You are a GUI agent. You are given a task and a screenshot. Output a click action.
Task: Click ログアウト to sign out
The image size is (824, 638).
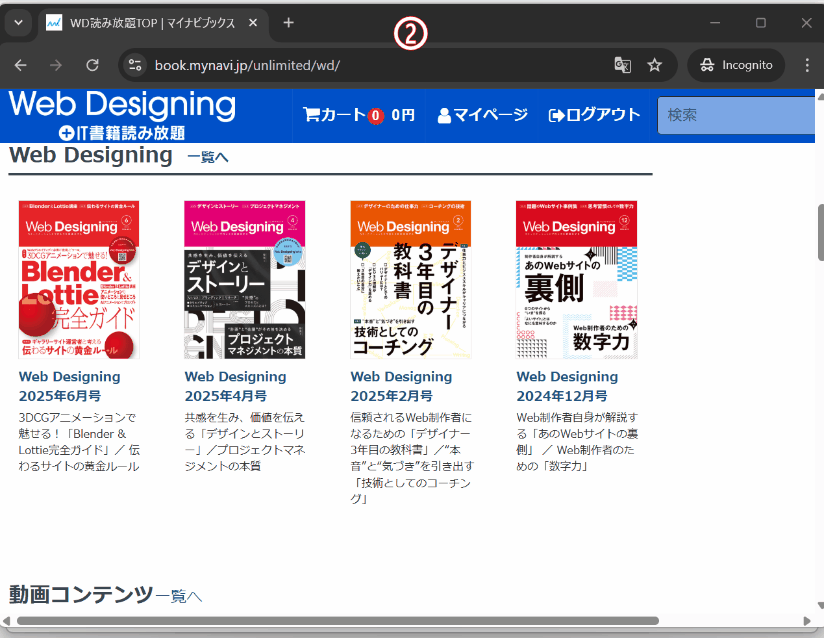[x=594, y=115]
